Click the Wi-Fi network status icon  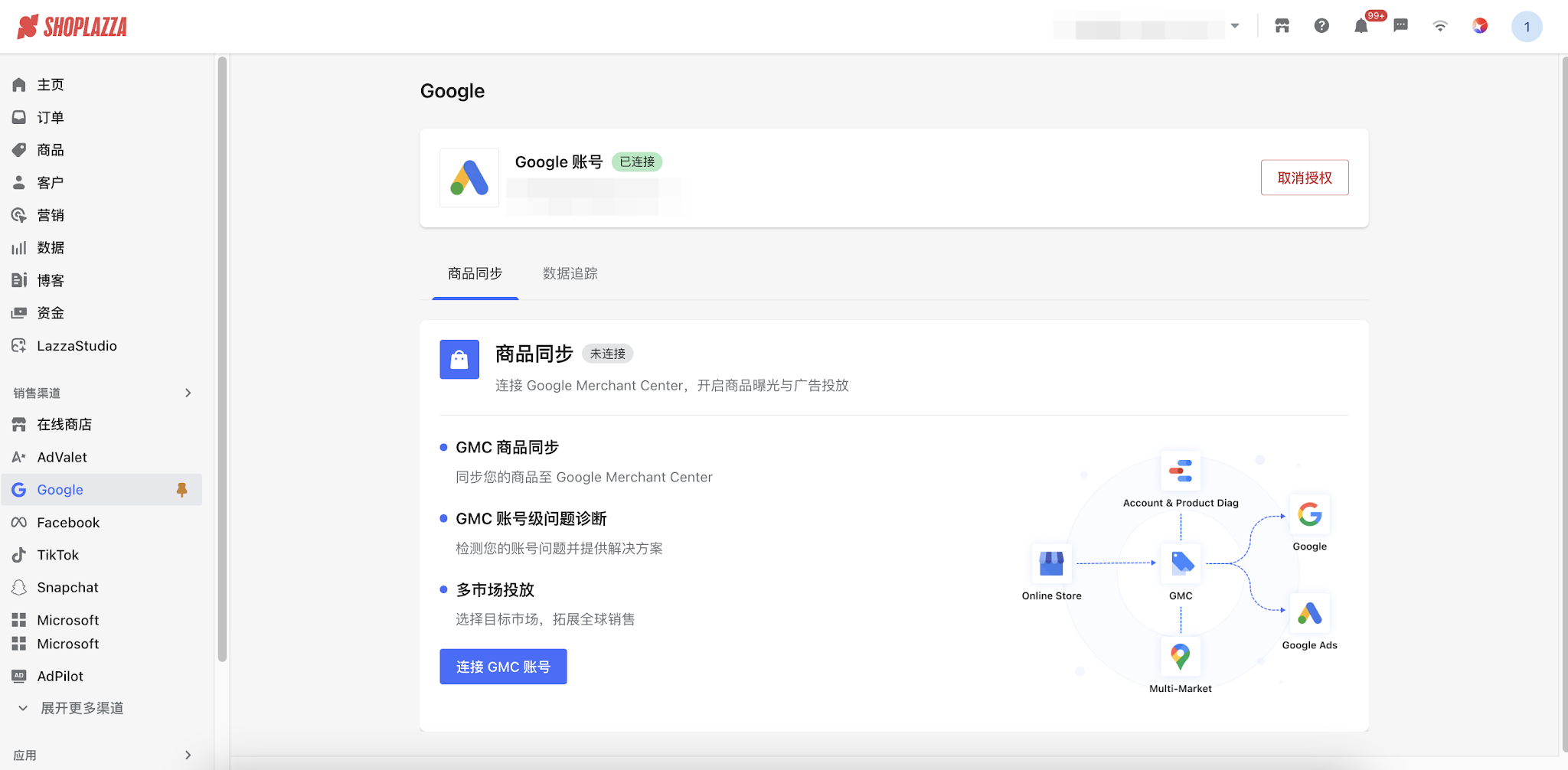(1440, 26)
